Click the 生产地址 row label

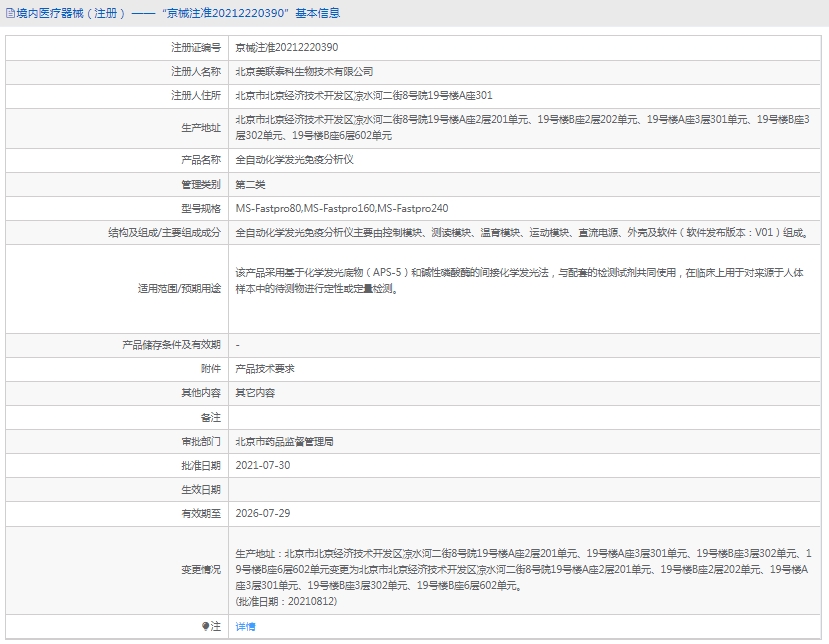[200, 128]
